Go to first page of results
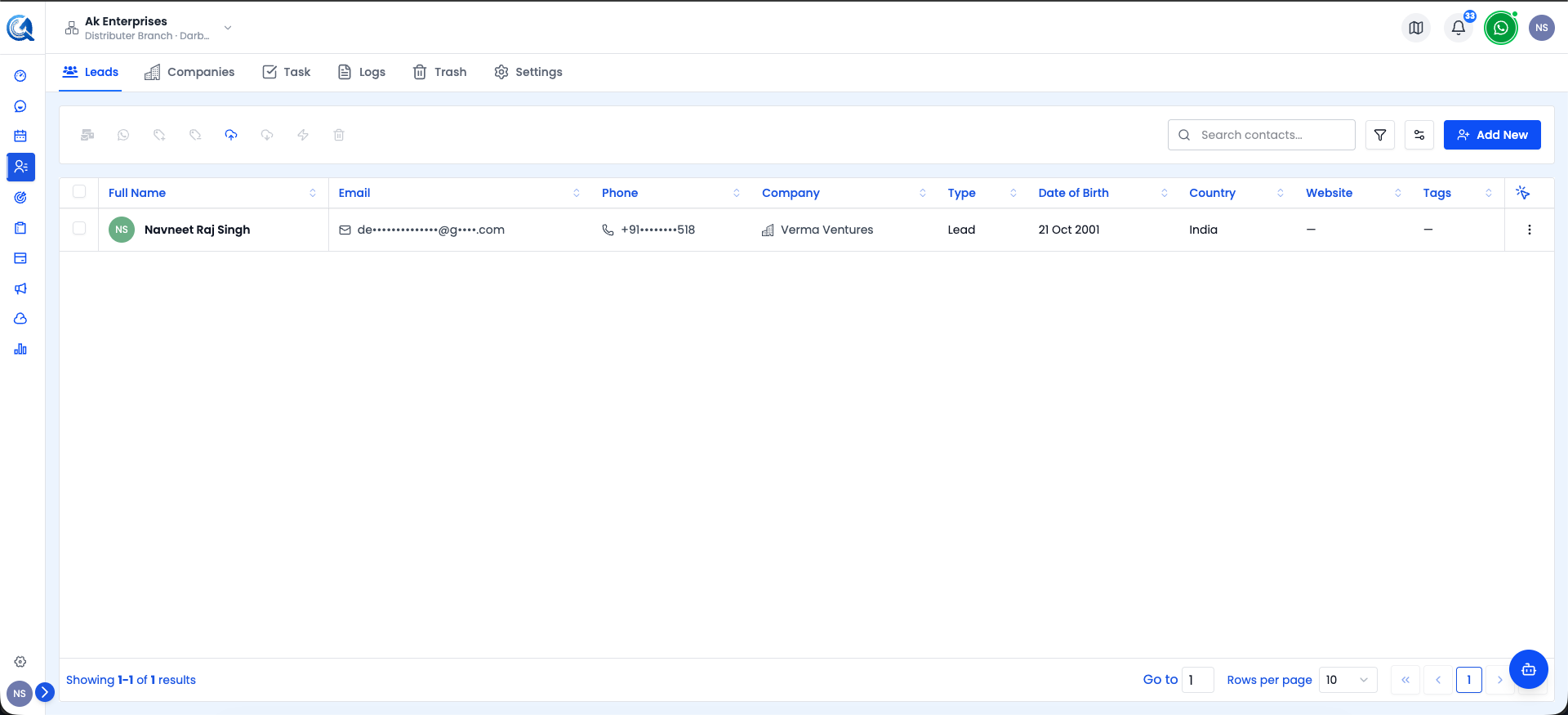The width and height of the screenshot is (1568, 715). 1405,680
